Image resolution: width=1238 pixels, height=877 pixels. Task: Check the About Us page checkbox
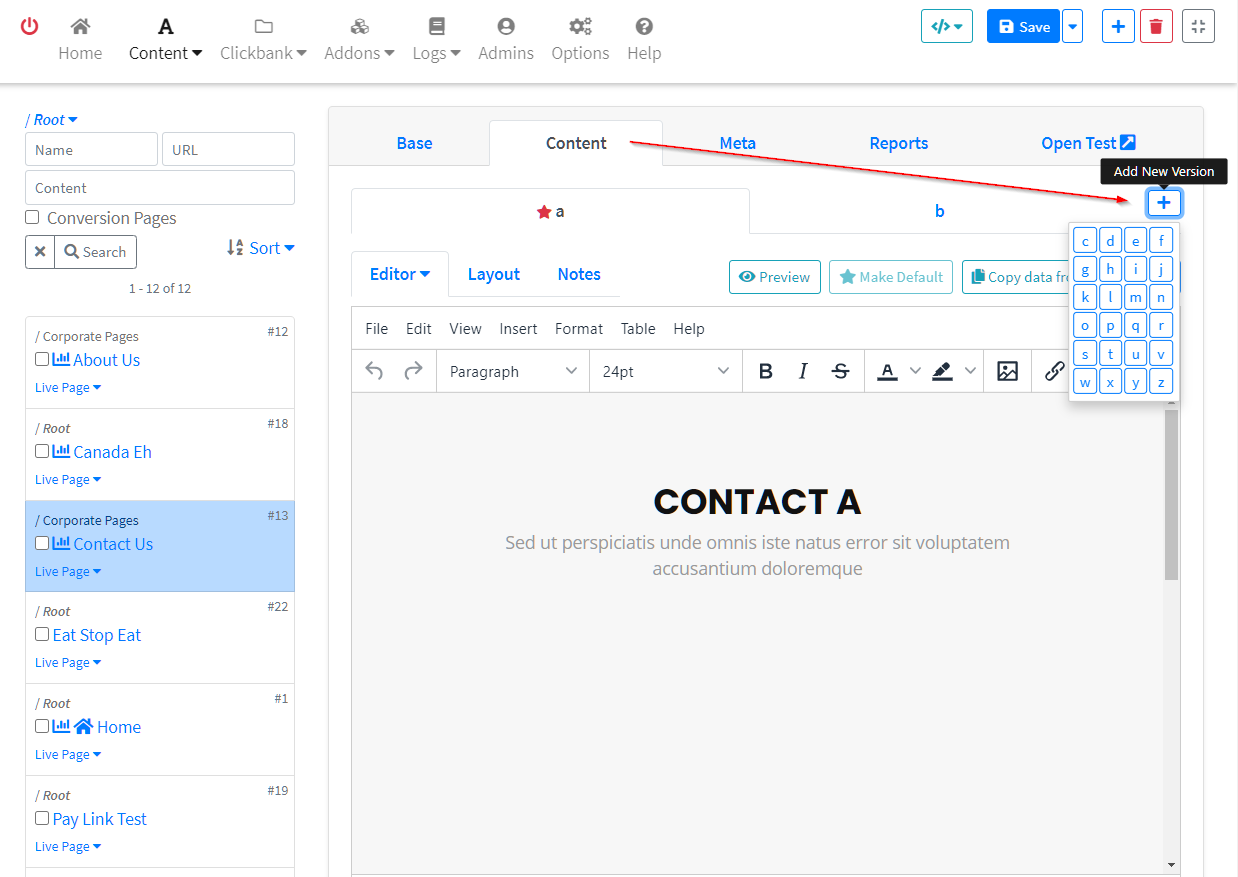coord(42,359)
